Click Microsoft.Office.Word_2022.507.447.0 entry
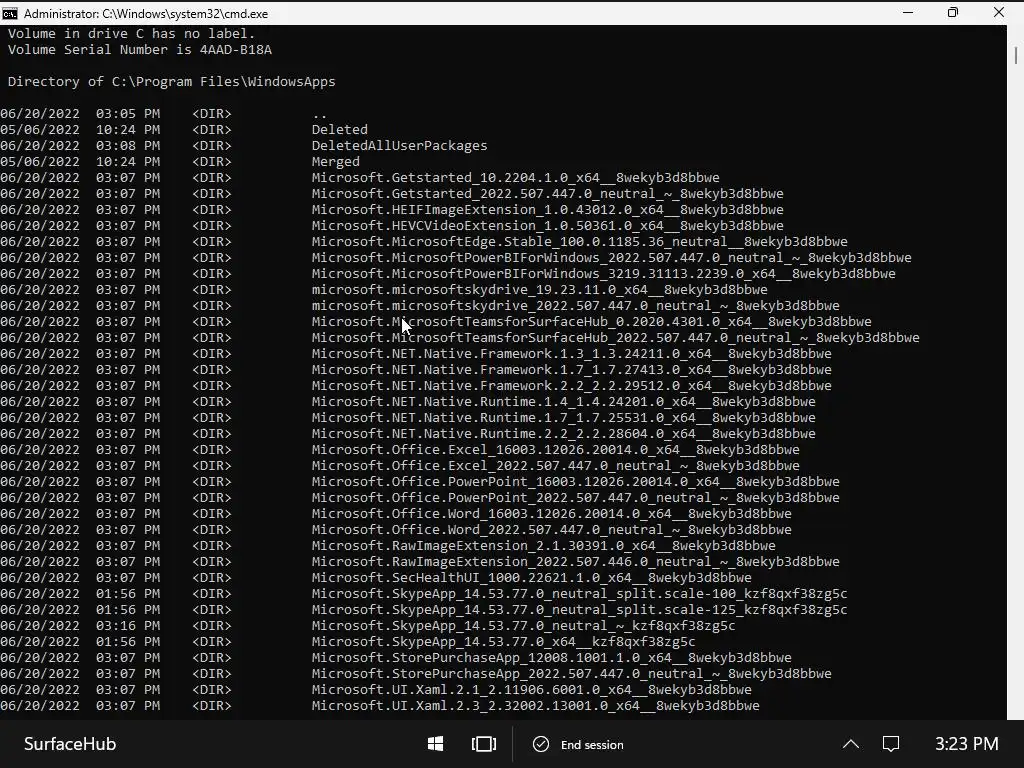The height and width of the screenshot is (768, 1024). tap(551, 530)
